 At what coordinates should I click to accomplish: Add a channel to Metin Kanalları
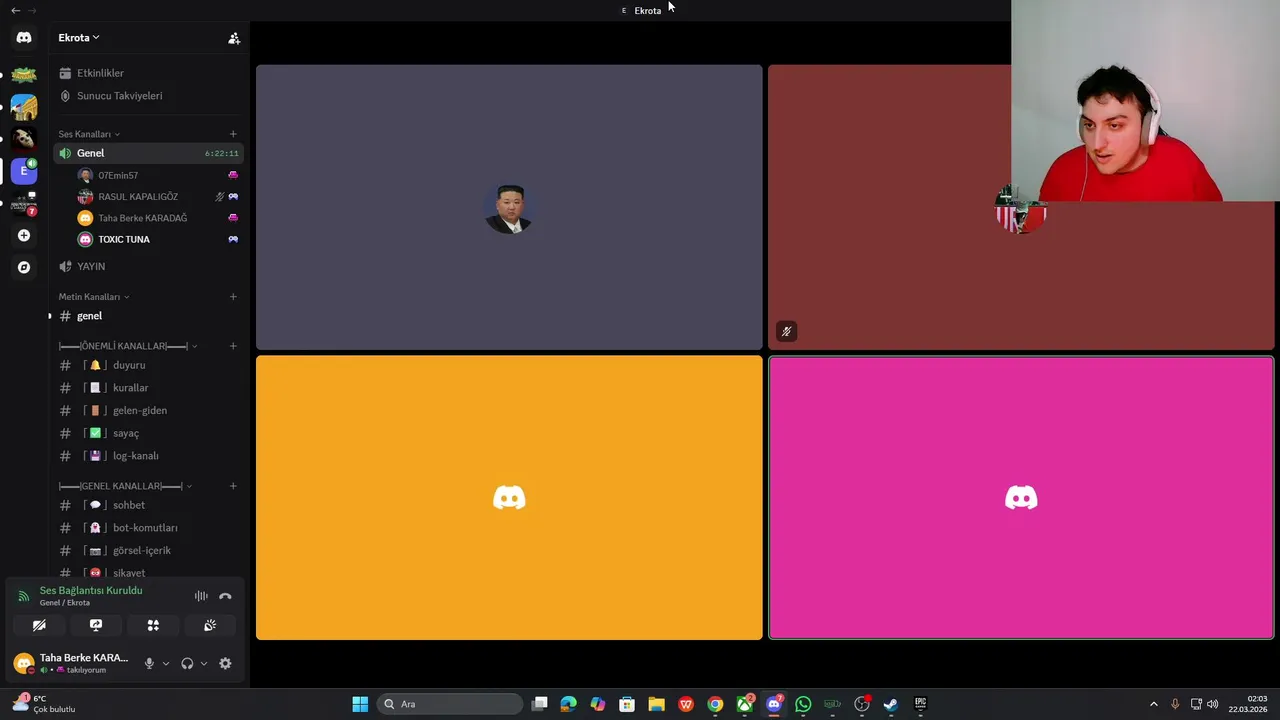point(233,297)
